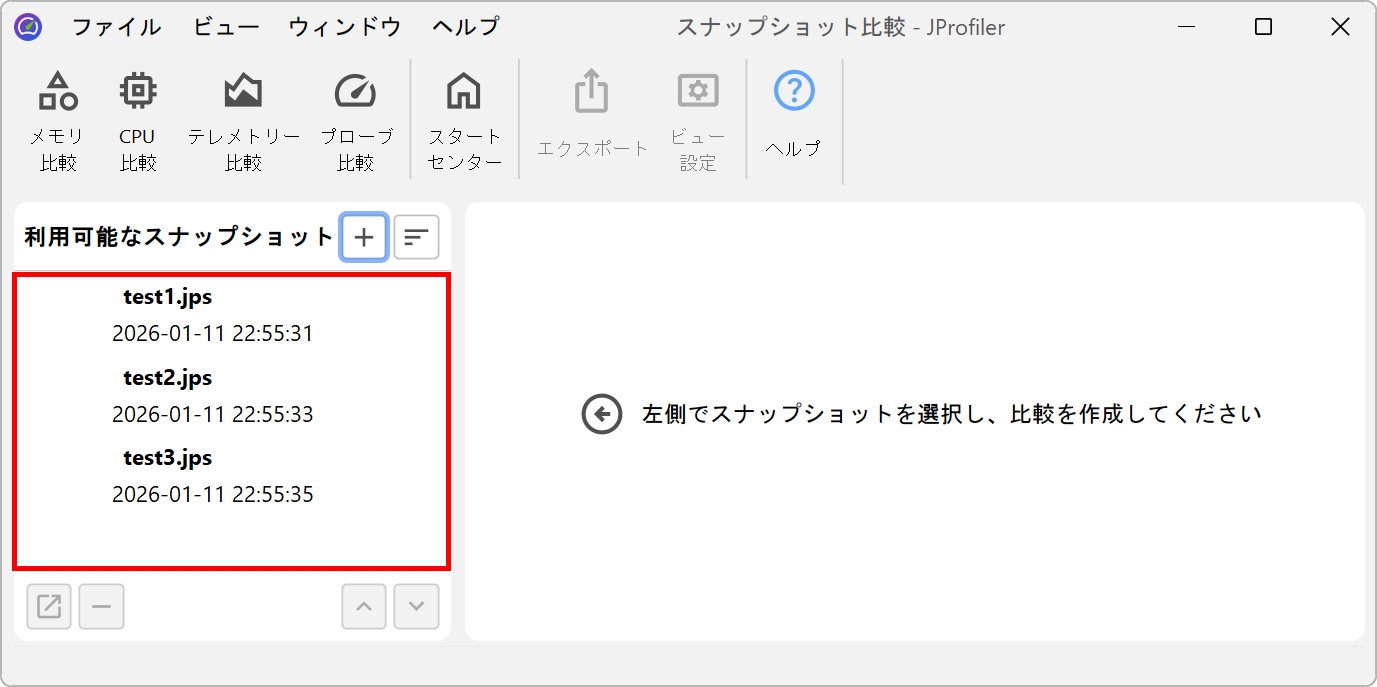Open the ビュー menu

click(x=225, y=27)
